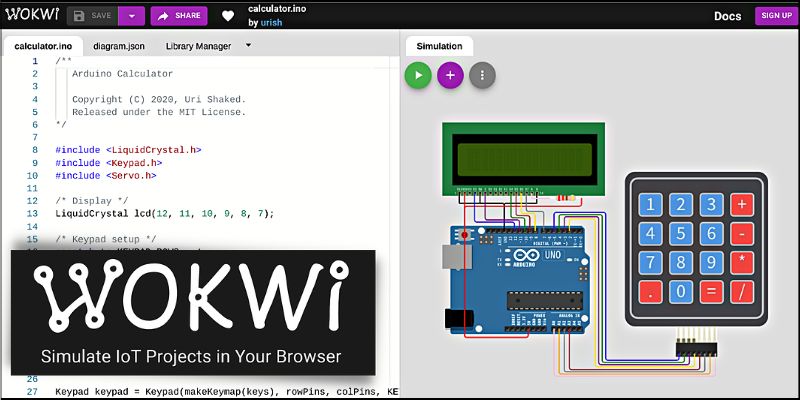Image resolution: width=800 pixels, height=400 pixels.
Task: Click the line "LiquidCrystal lcd(12, 11, 10, 9, 8, 7);"
Action: [165, 214]
